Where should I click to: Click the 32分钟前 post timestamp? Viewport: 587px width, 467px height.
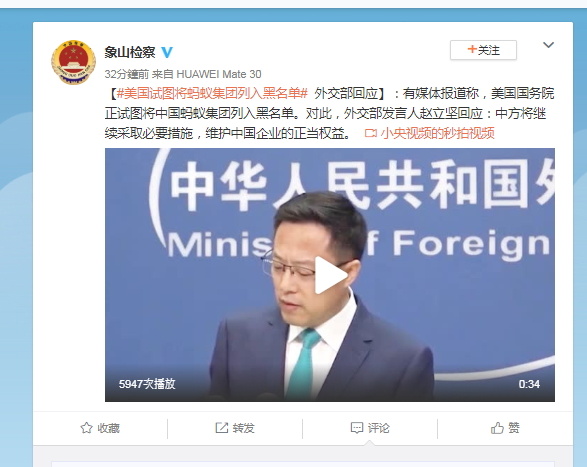click(127, 74)
